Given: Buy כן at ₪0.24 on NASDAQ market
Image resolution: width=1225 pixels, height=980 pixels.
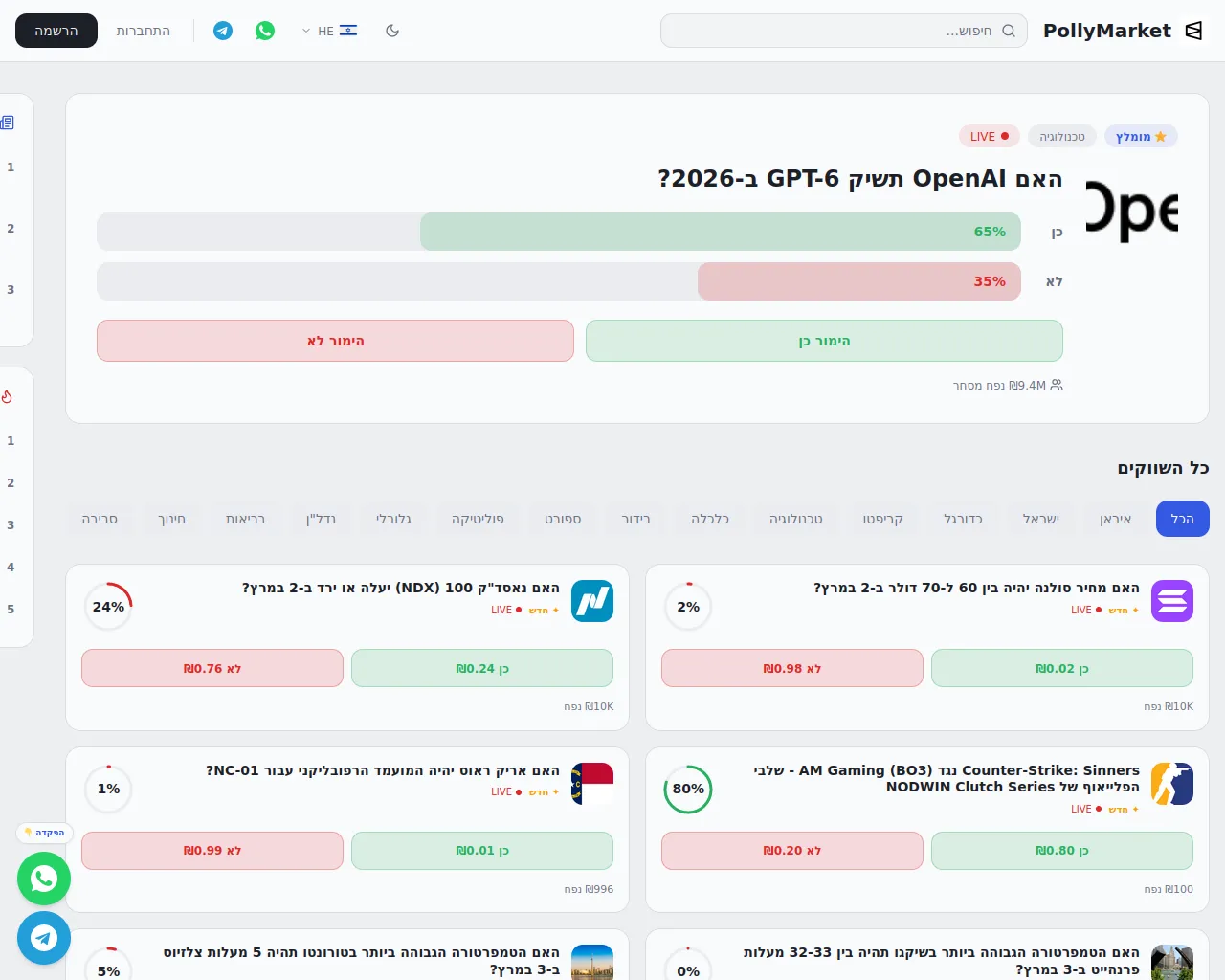Looking at the screenshot, I should [x=482, y=668].
